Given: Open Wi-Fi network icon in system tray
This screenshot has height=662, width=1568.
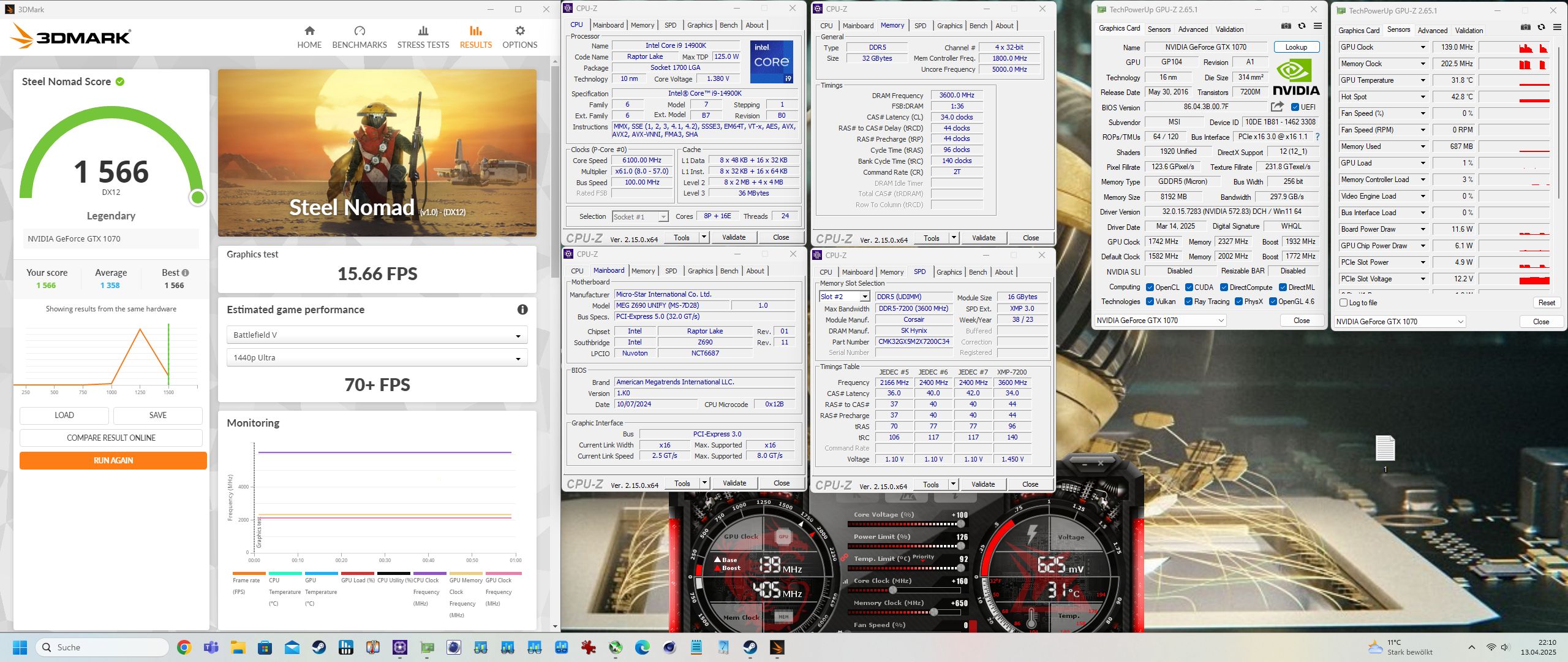Looking at the screenshot, I should click(x=1491, y=647).
